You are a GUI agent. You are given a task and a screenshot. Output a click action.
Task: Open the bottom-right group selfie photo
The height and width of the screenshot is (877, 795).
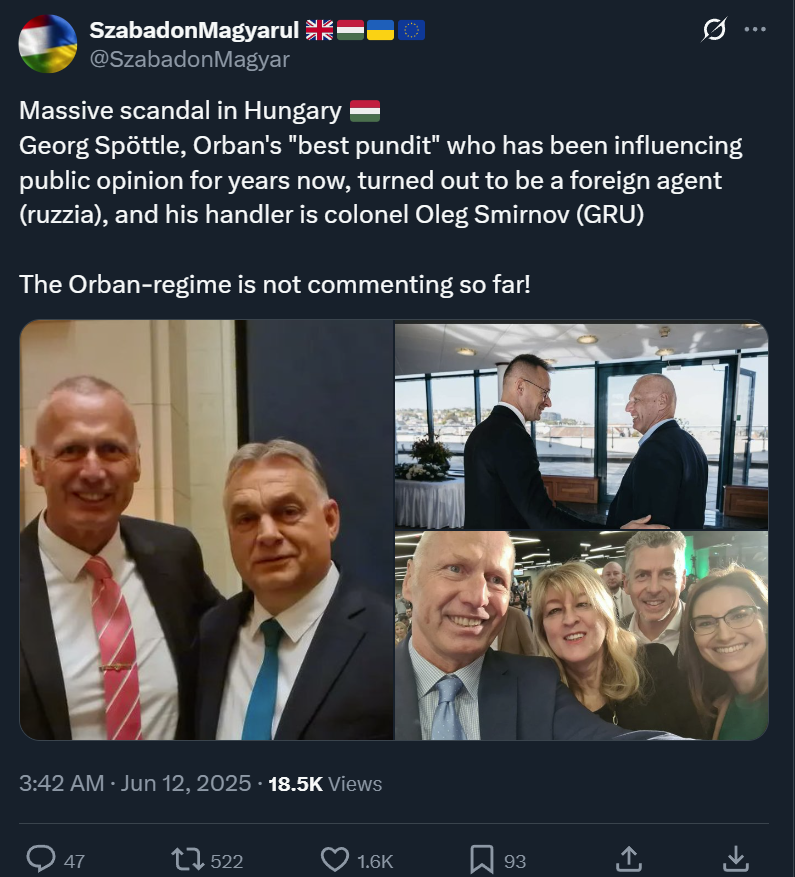(x=581, y=635)
